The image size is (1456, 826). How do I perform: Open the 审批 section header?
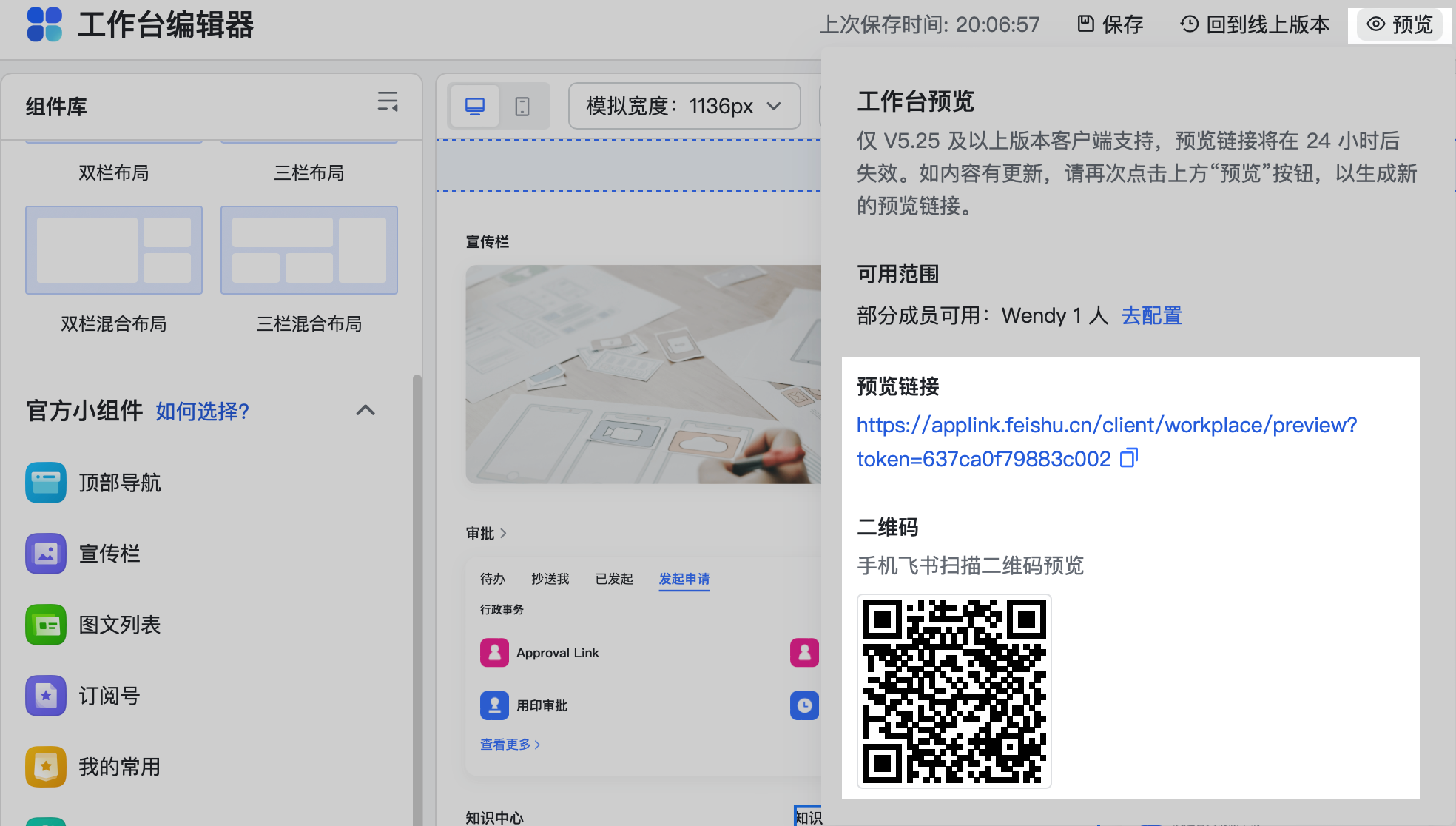coord(486,533)
